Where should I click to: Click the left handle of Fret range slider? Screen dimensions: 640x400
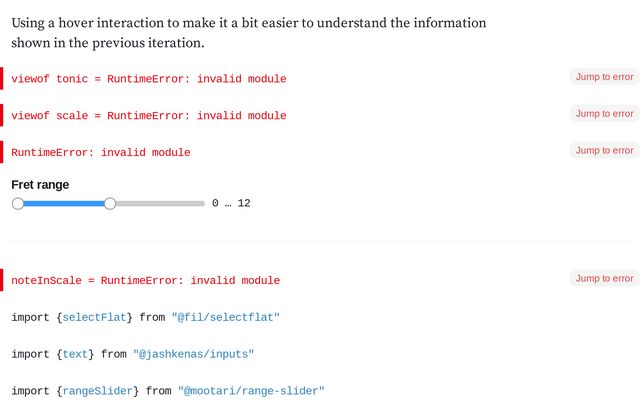18,203
